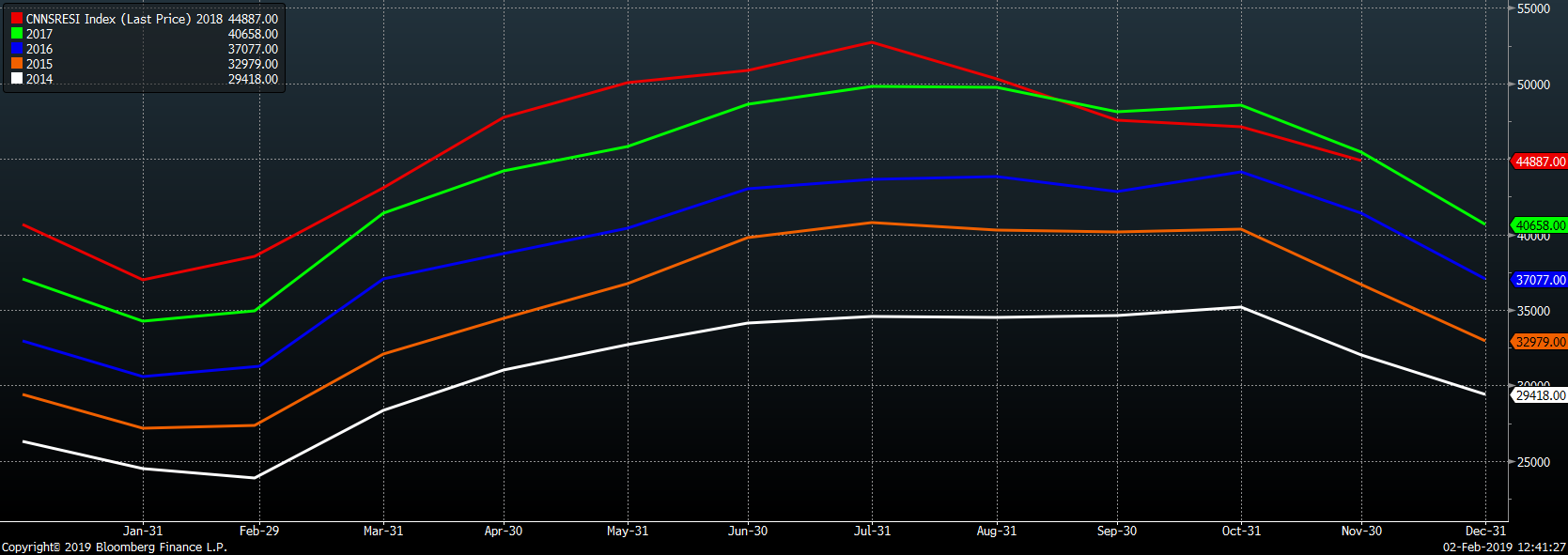Click the 2014 legend value 29418.00
The height and width of the screenshot is (555, 1568).
(253, 79)
